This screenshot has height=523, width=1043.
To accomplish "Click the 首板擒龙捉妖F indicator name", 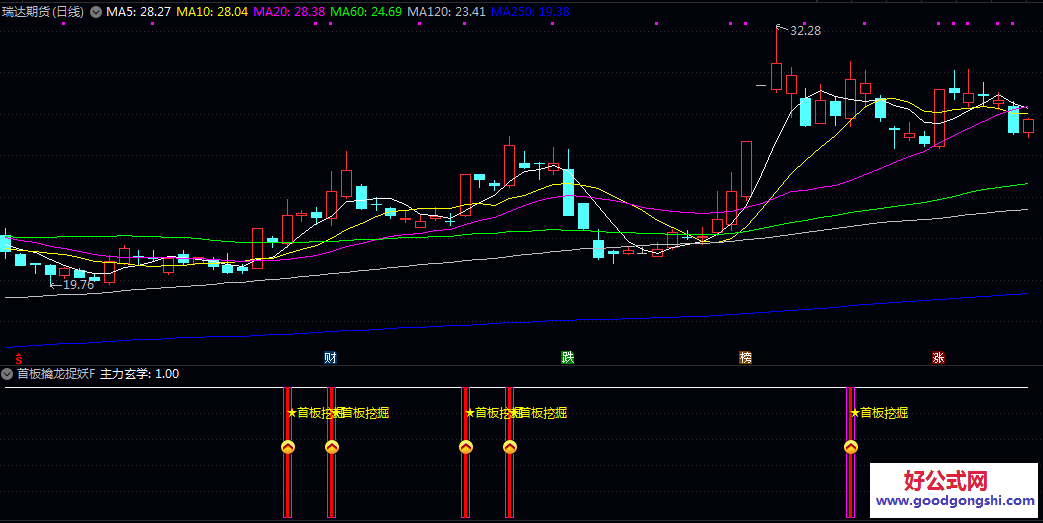I will coord(56,374).
